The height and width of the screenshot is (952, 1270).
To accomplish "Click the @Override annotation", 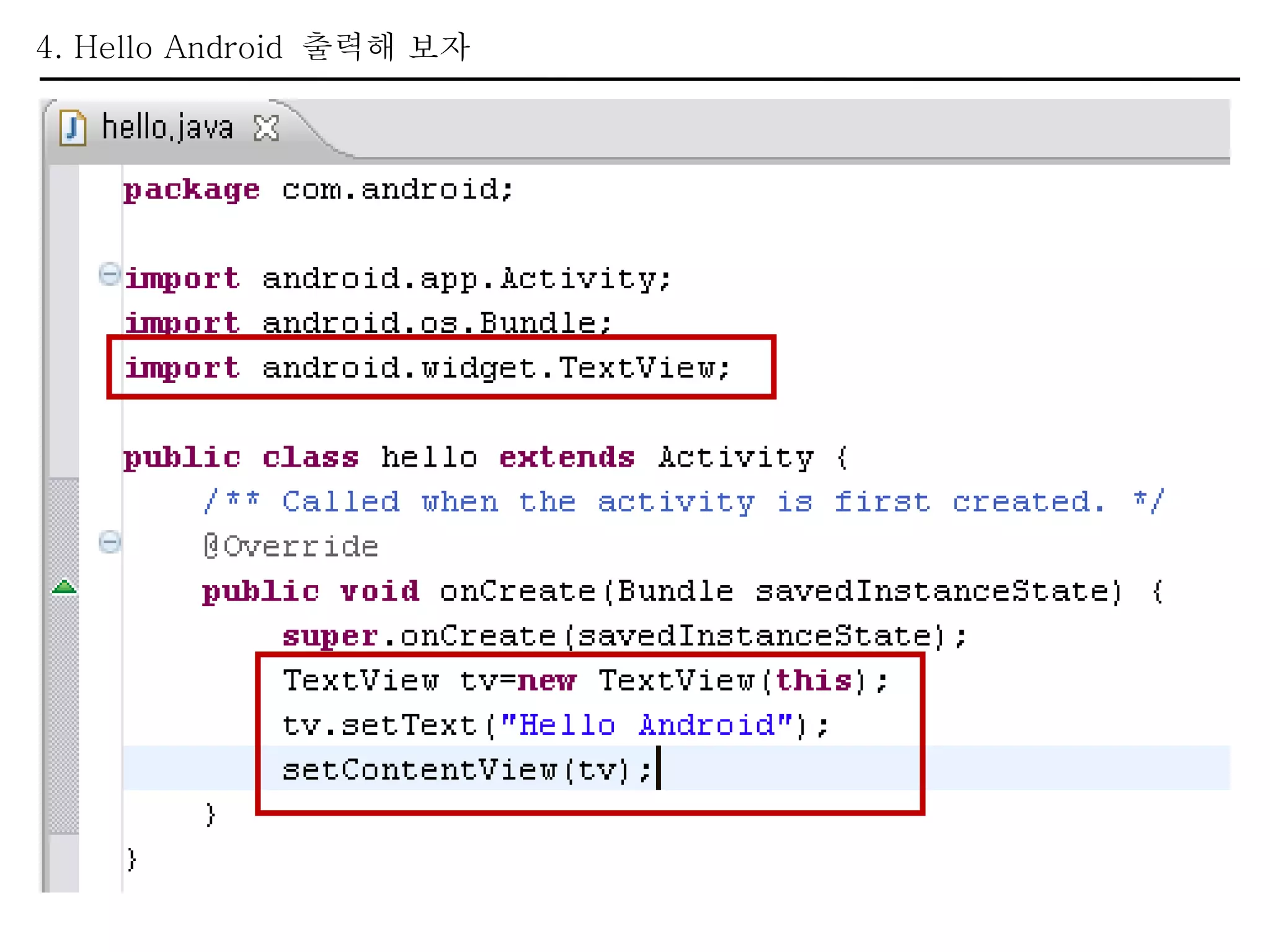I will pyautogui.click(x=290, y=547).
